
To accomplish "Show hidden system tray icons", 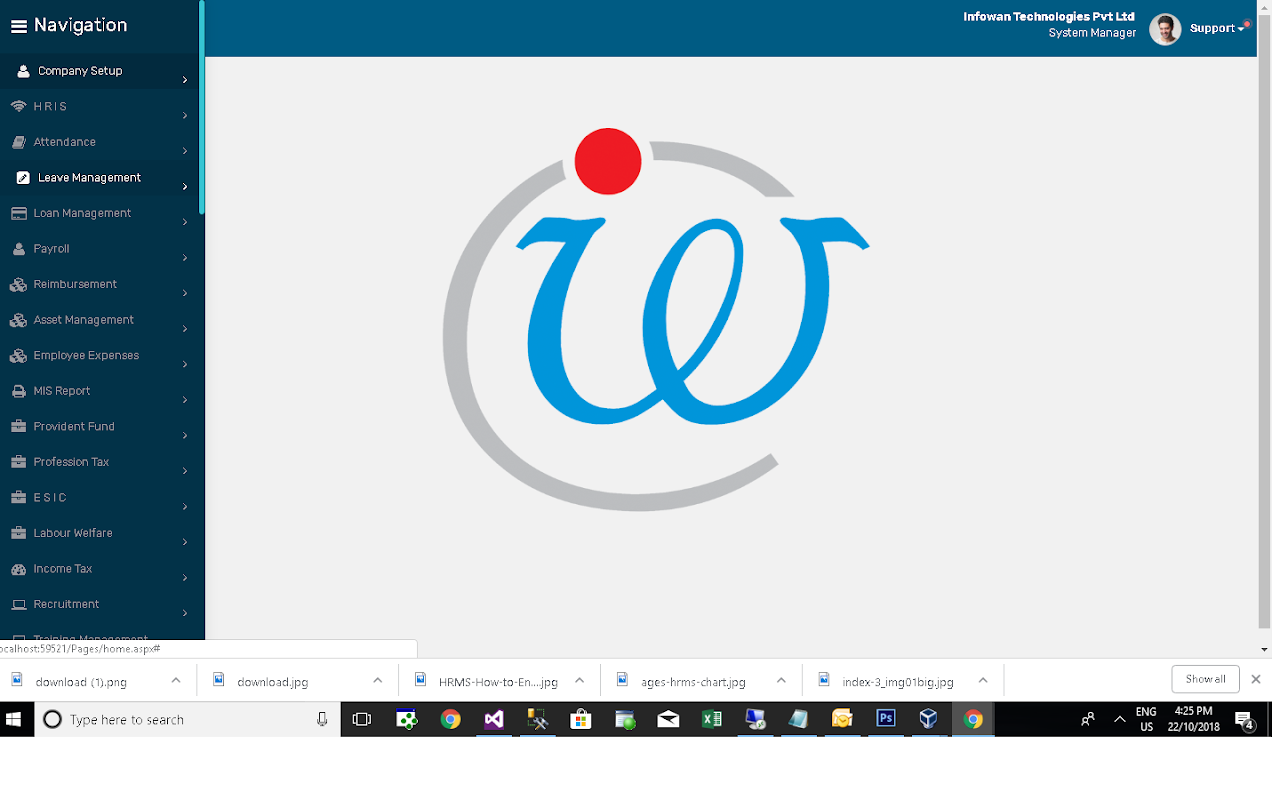I will click(x=1120, y=719).
